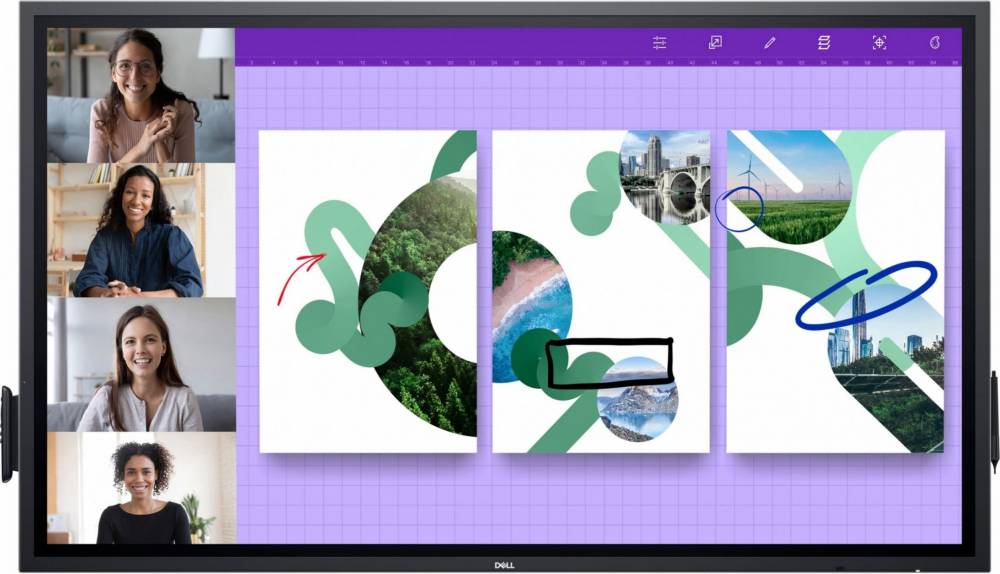1000x574 pixels.
Task: Select video of woman in denim shirt
Action: (x=141, y=230)
